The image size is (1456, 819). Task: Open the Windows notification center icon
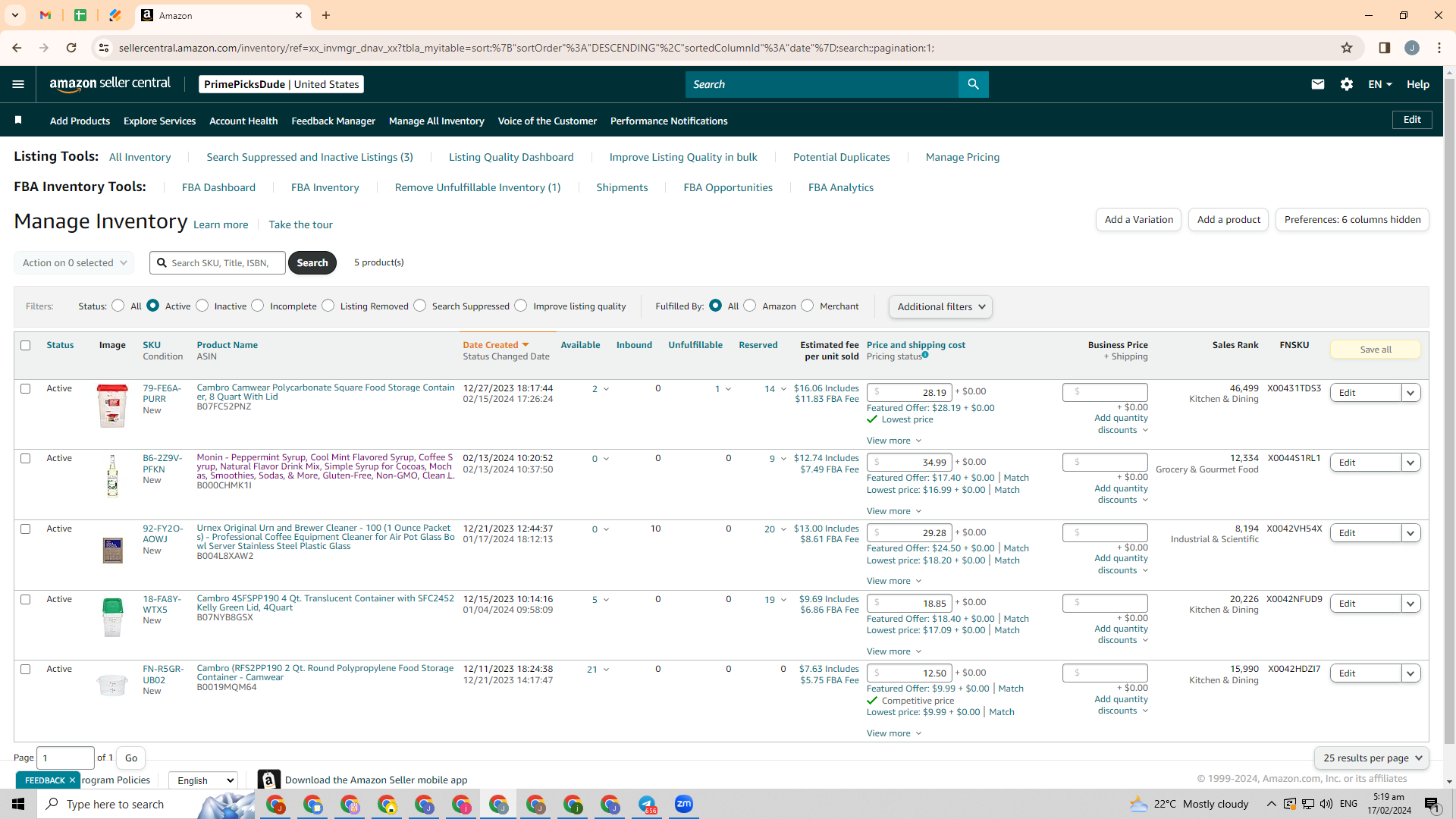[x=1431, y=804]
